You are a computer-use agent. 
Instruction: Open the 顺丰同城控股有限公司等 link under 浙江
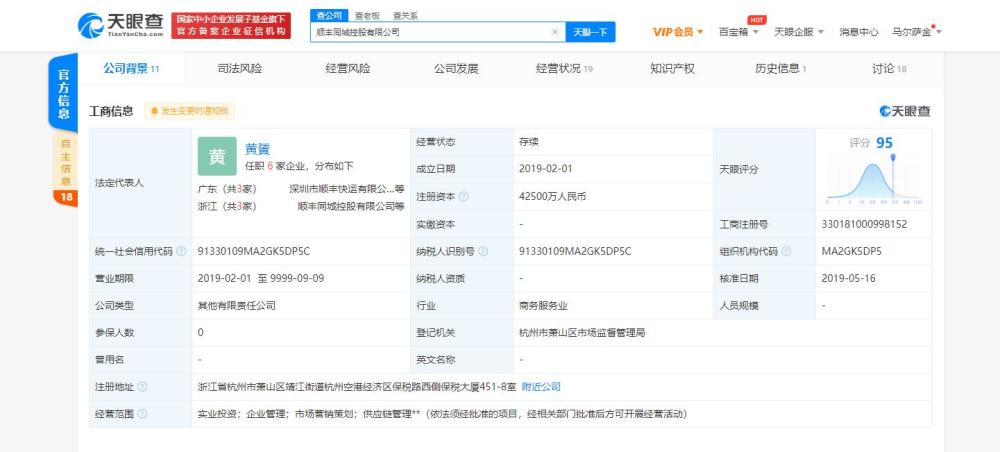(x=351, y=206)
